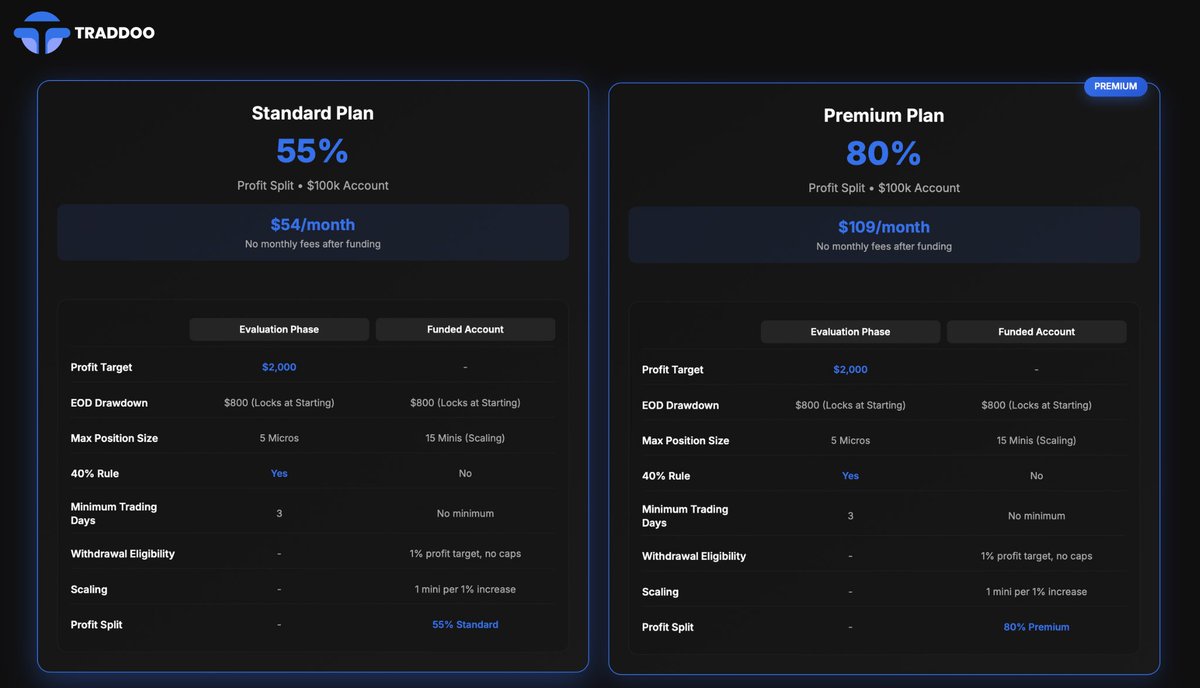
Task: Click Profit Split row label in Standard Plan
Action: [x=96, y=624]
